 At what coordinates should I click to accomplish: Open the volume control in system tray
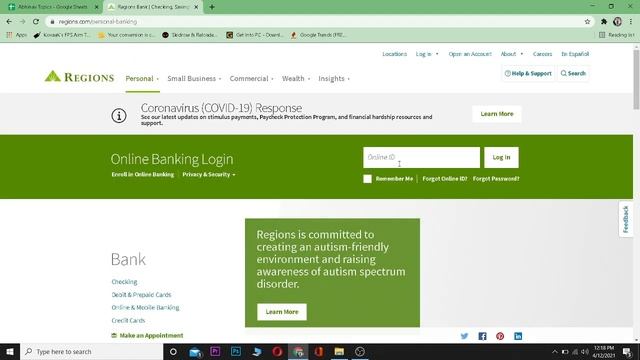tap(585, 351)
